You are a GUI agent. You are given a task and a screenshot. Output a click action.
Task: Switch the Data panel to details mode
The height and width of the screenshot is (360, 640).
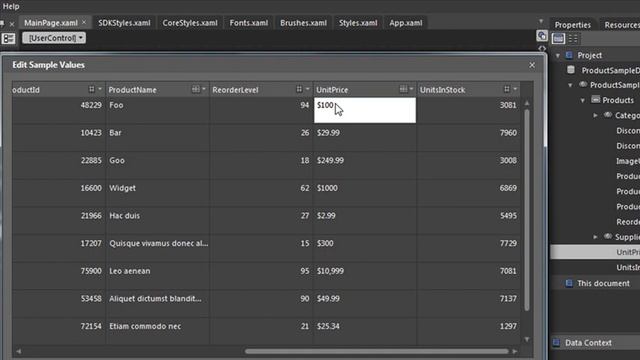(x=573, y=39)
